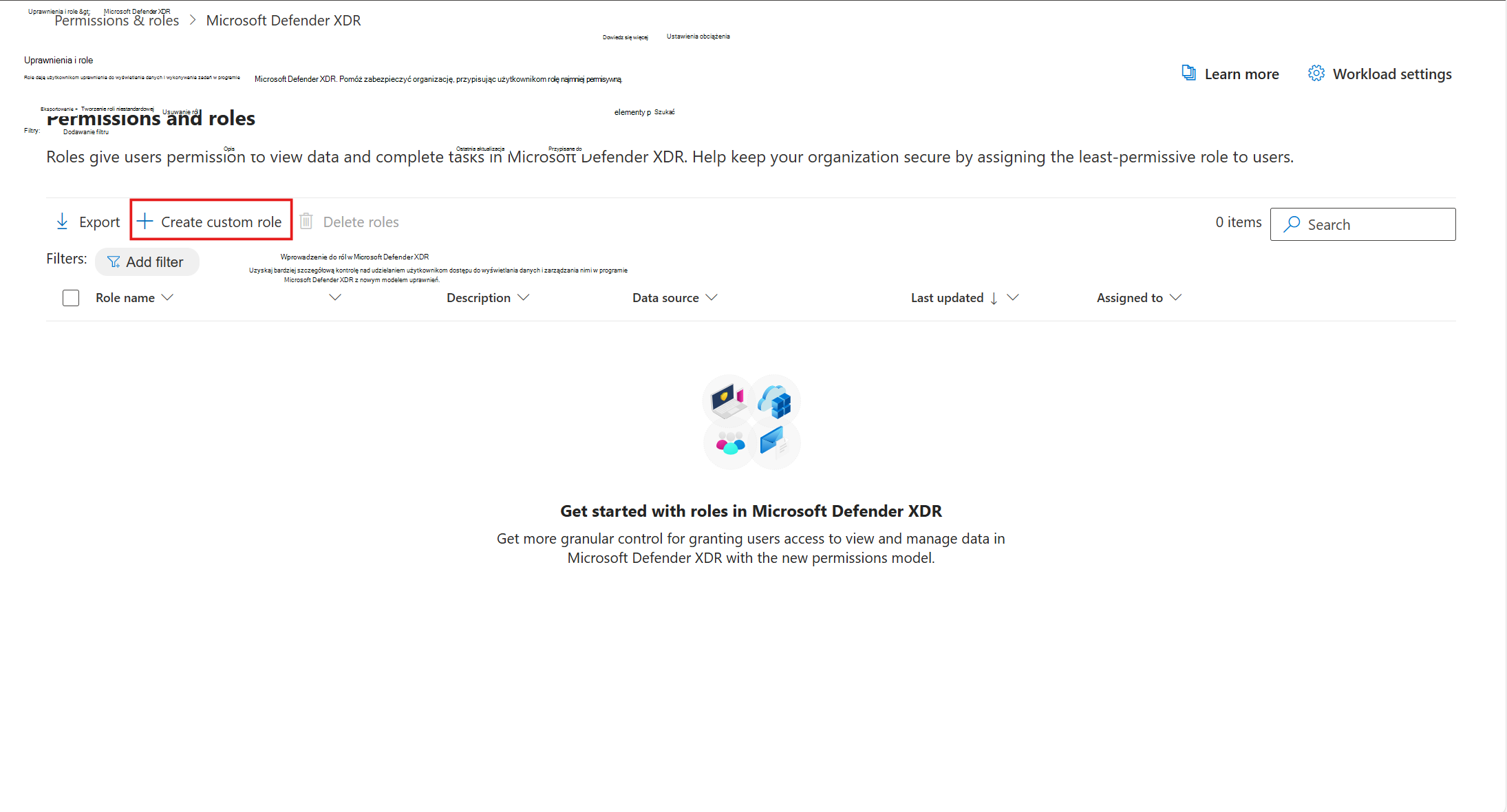Open the Learn more link
This screenshot has width=1507, height=812.
[1241, 74]
